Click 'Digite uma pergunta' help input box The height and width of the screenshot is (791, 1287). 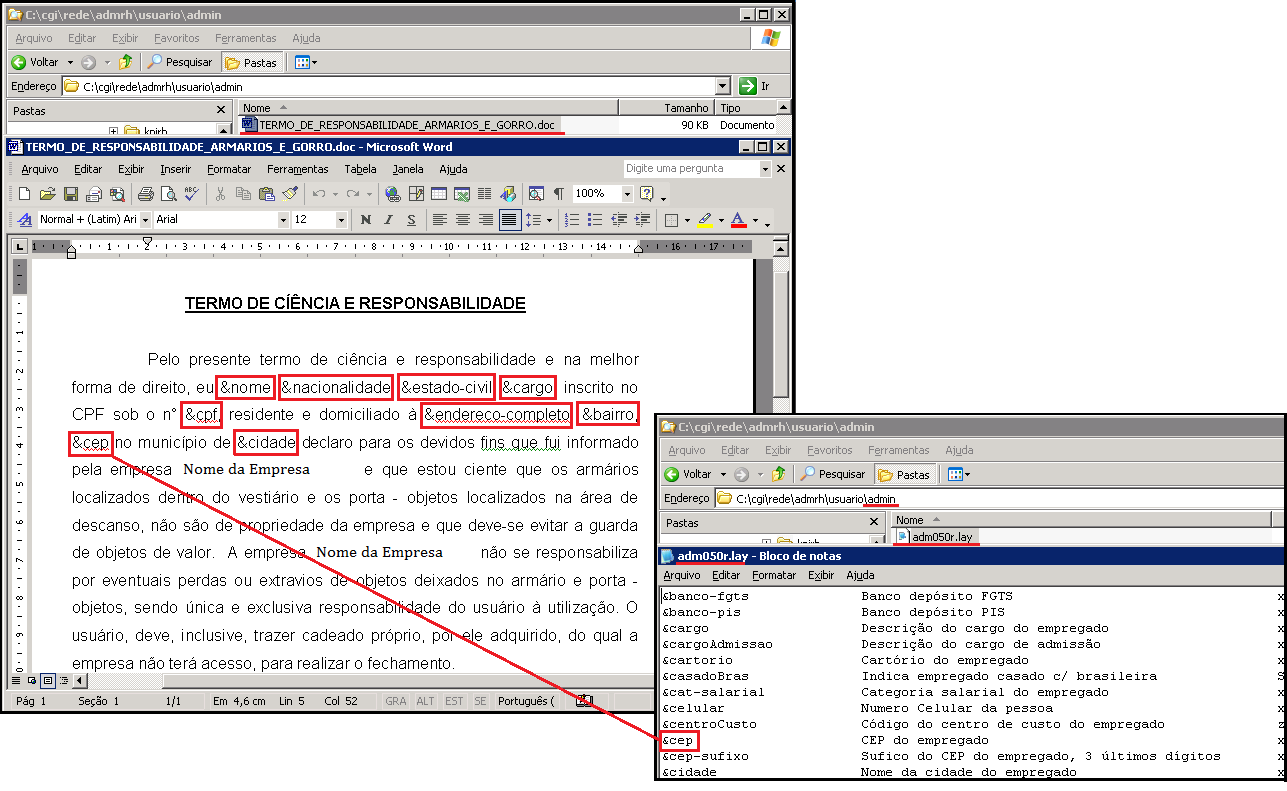[x=690, y=169]
